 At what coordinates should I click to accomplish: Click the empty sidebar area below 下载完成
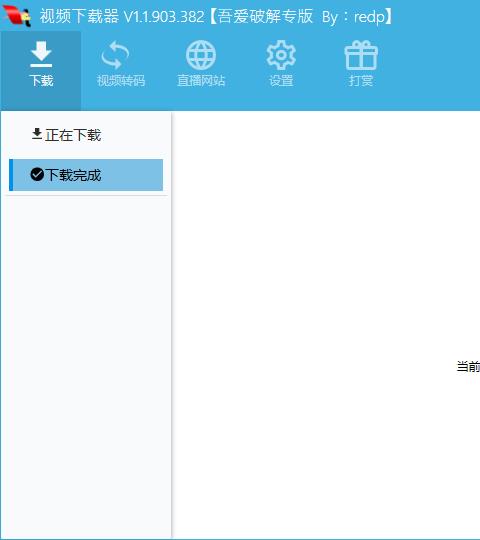coord(86,367)
